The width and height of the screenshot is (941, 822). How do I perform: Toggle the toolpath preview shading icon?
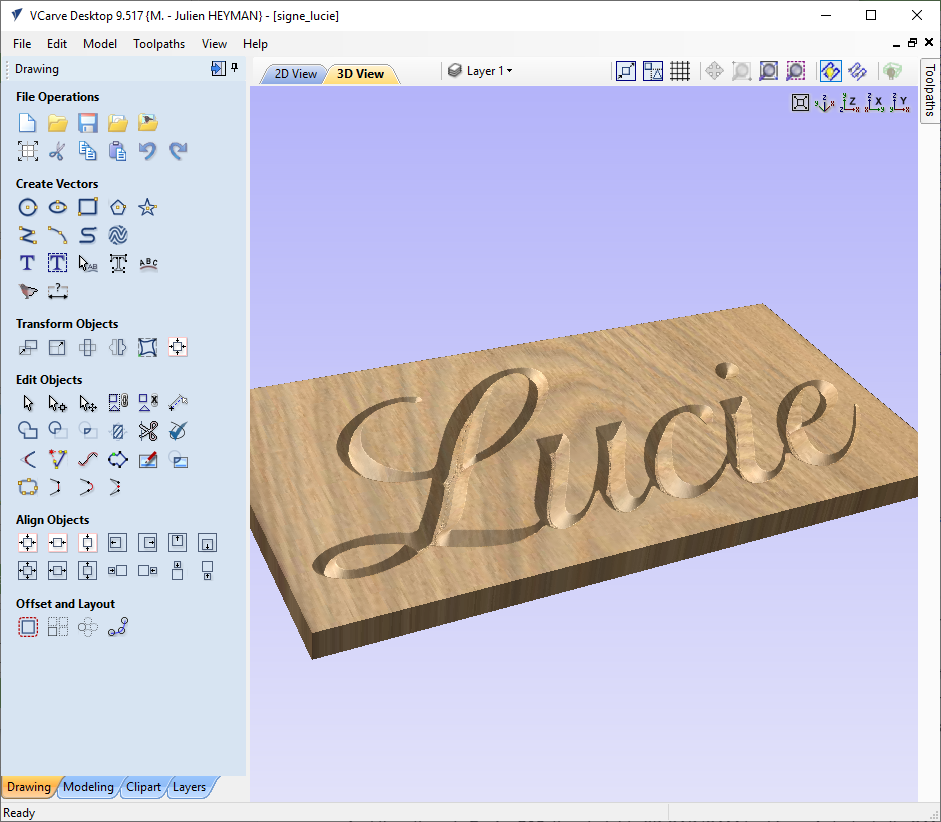pos(831,71)
